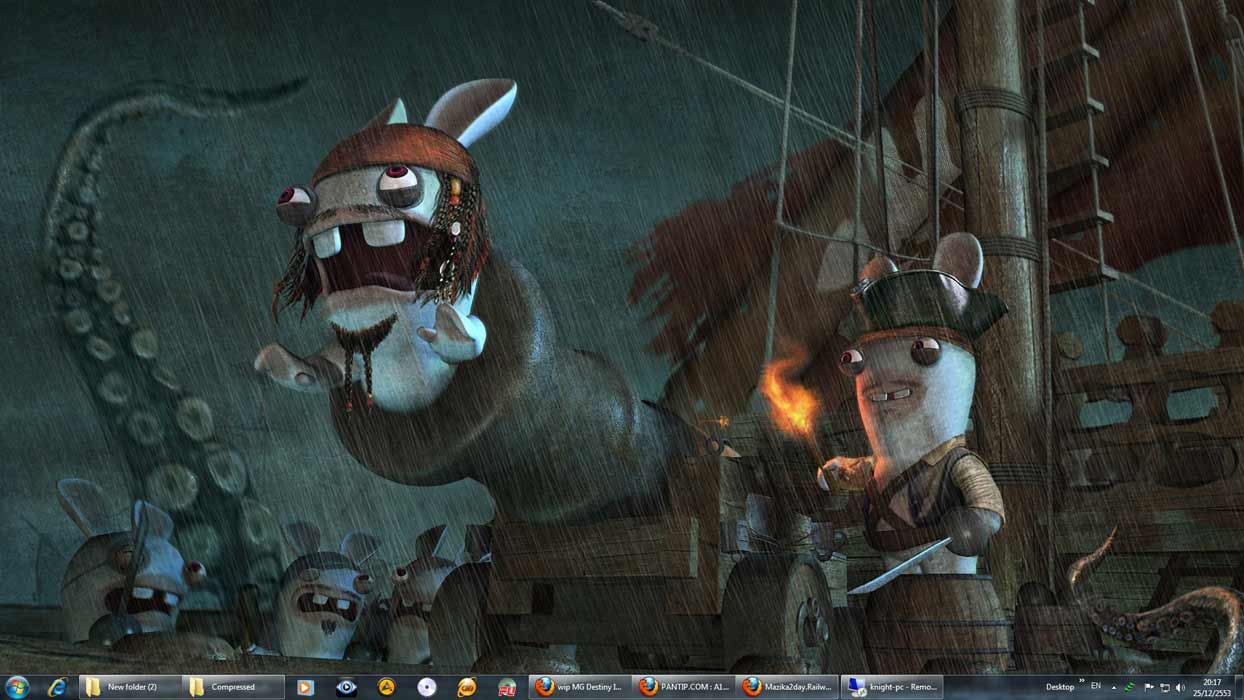Show hidden system tray icons
This screenshot has width=1244, height=700.
click(1114, 688)
